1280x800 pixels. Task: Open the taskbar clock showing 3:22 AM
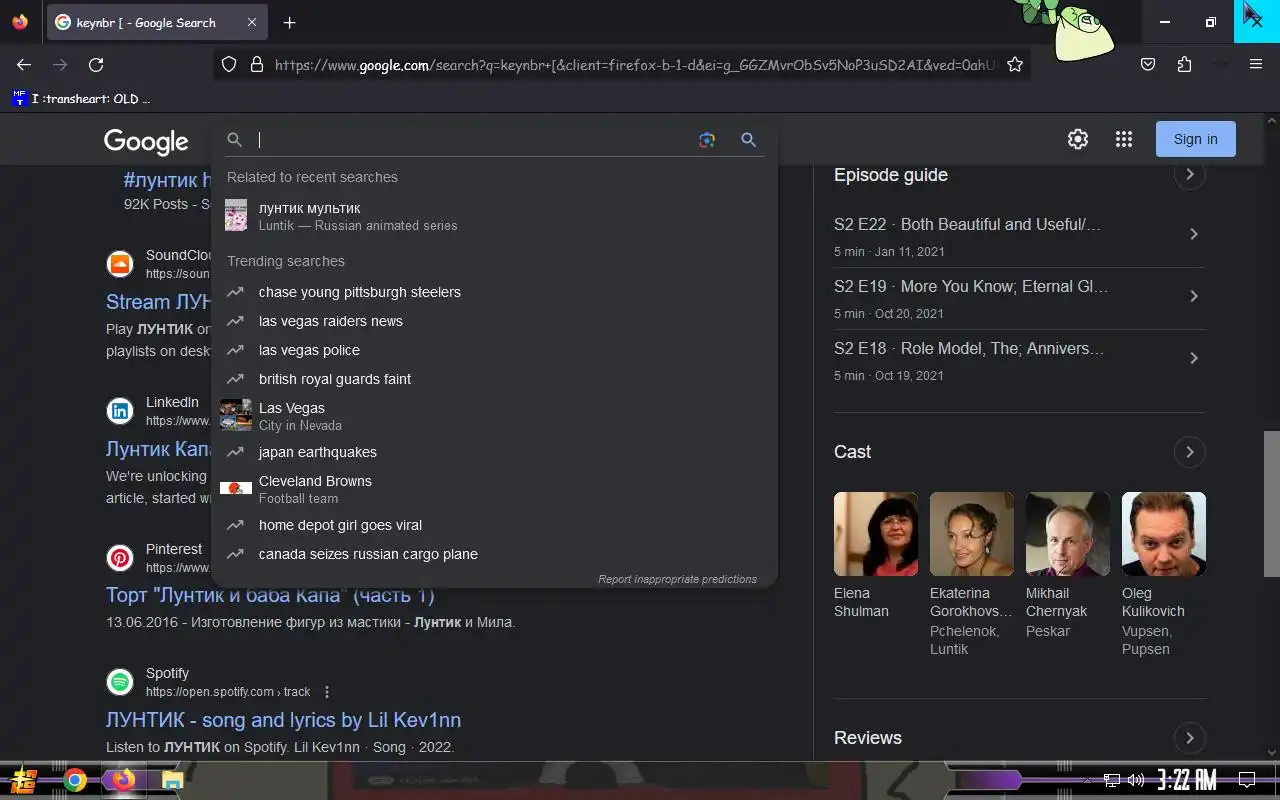click(x=1187, y=780)
